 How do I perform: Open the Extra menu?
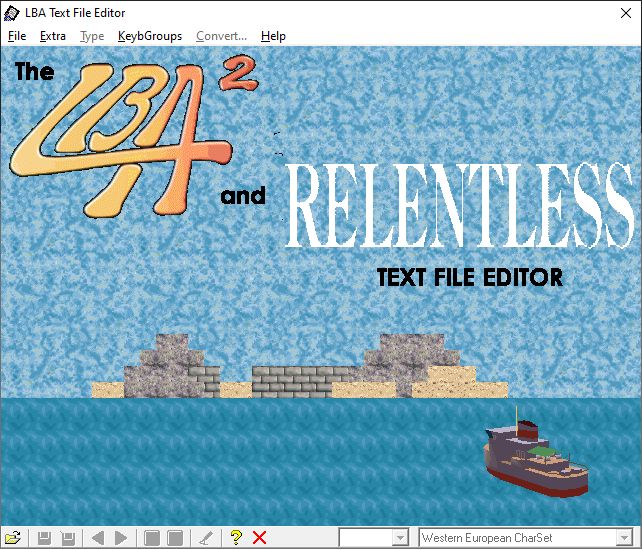53,36
